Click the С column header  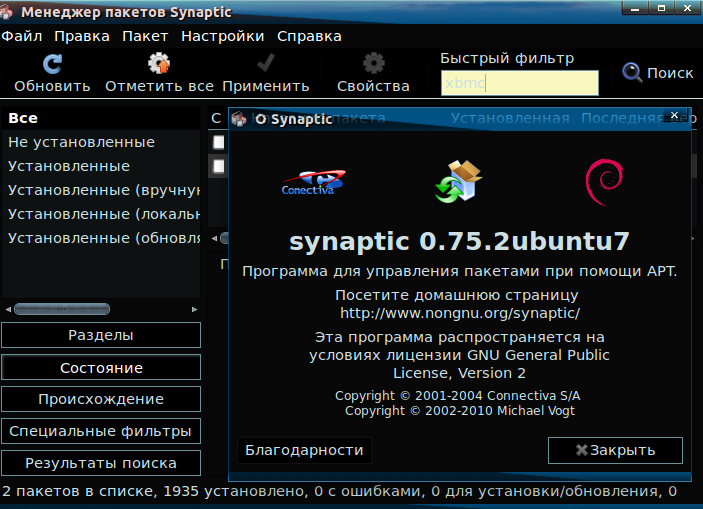click(x=217, y=118)
